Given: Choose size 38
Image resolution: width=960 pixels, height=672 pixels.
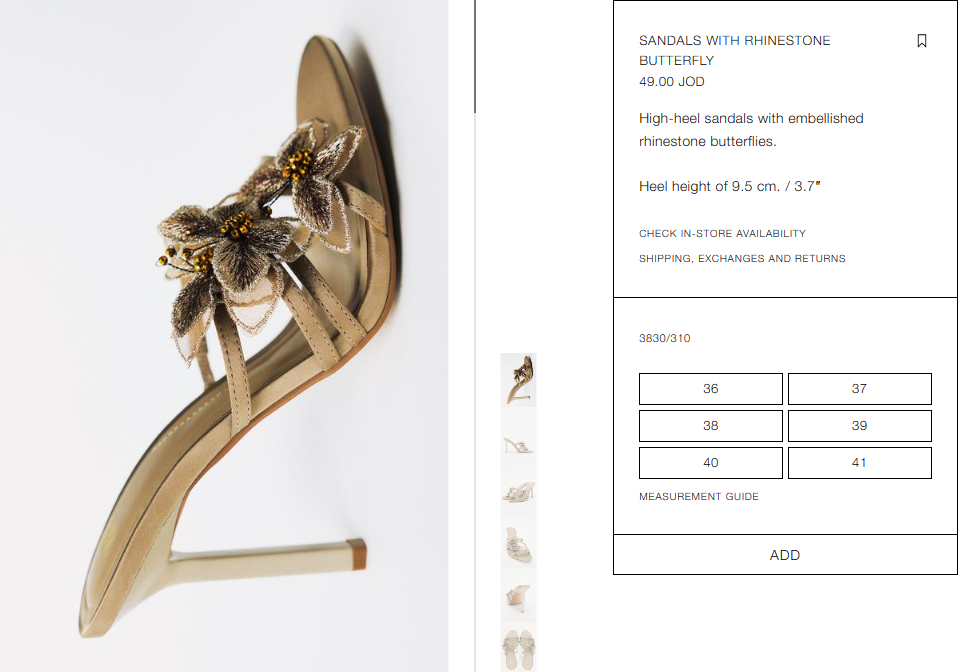Looking at the screenshot, I should pos(711,426).
